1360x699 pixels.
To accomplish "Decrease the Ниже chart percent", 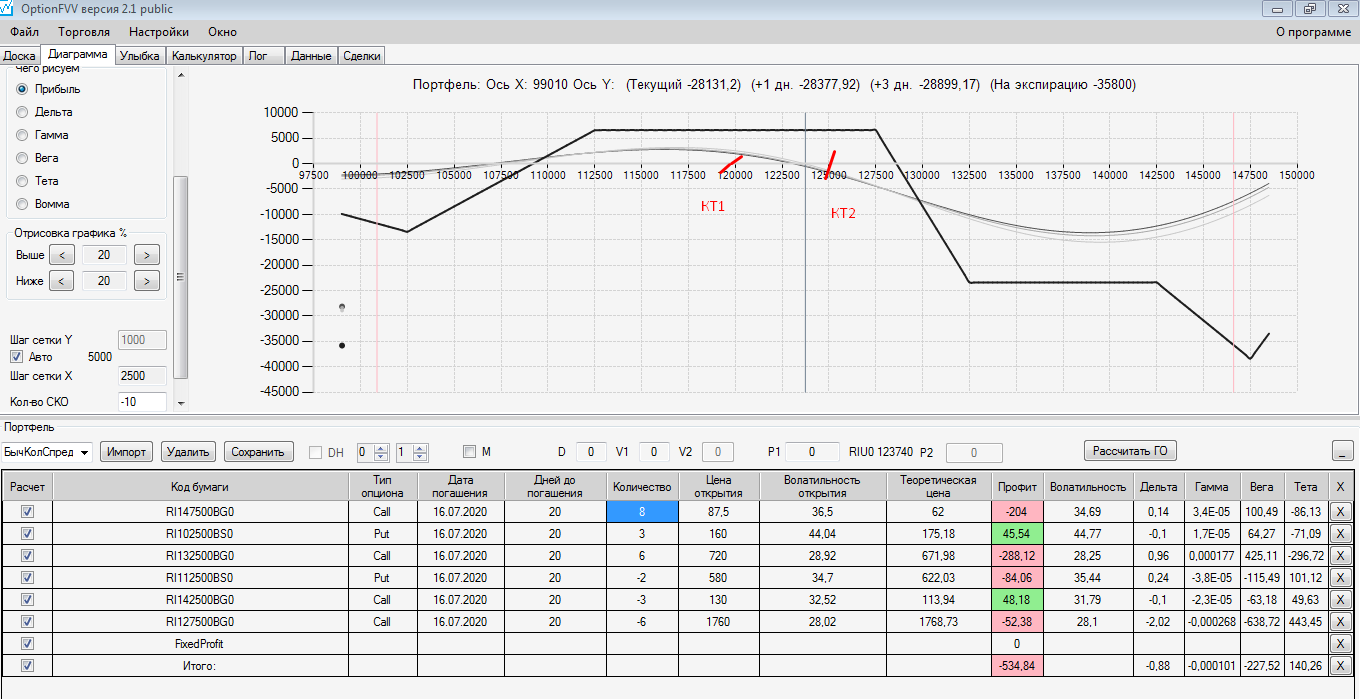I will pos(62,281).
